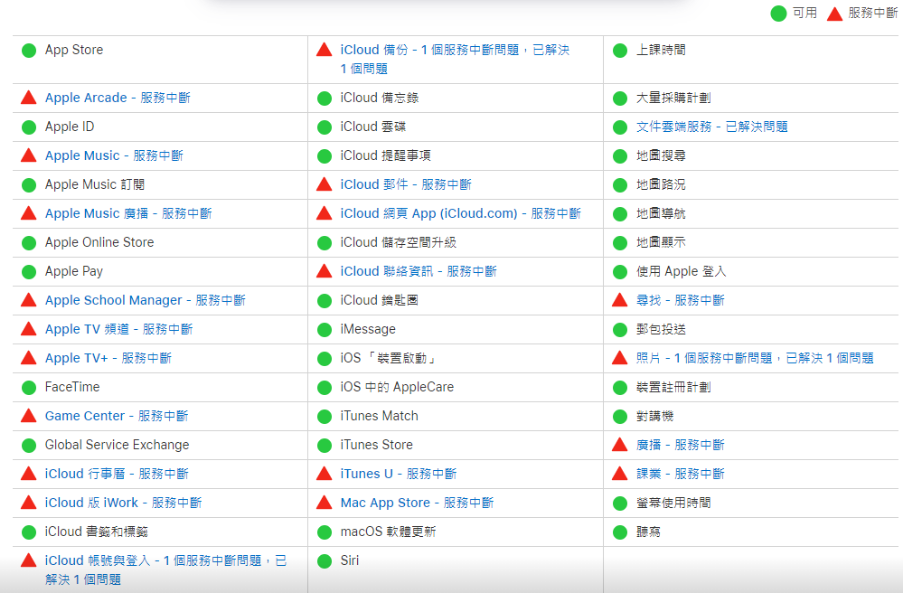Click the red triangle beside Apple Arcade

click(28, 98)
